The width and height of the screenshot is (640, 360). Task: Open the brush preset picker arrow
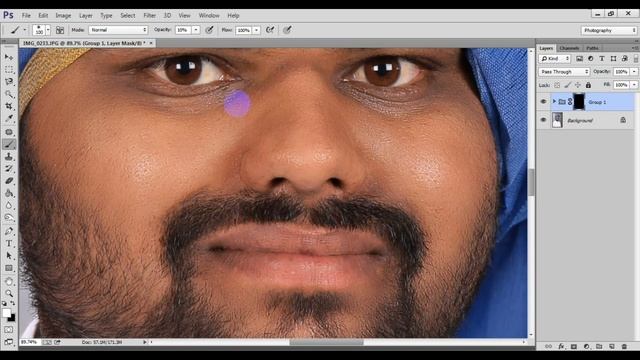click(x=48, y=30)
